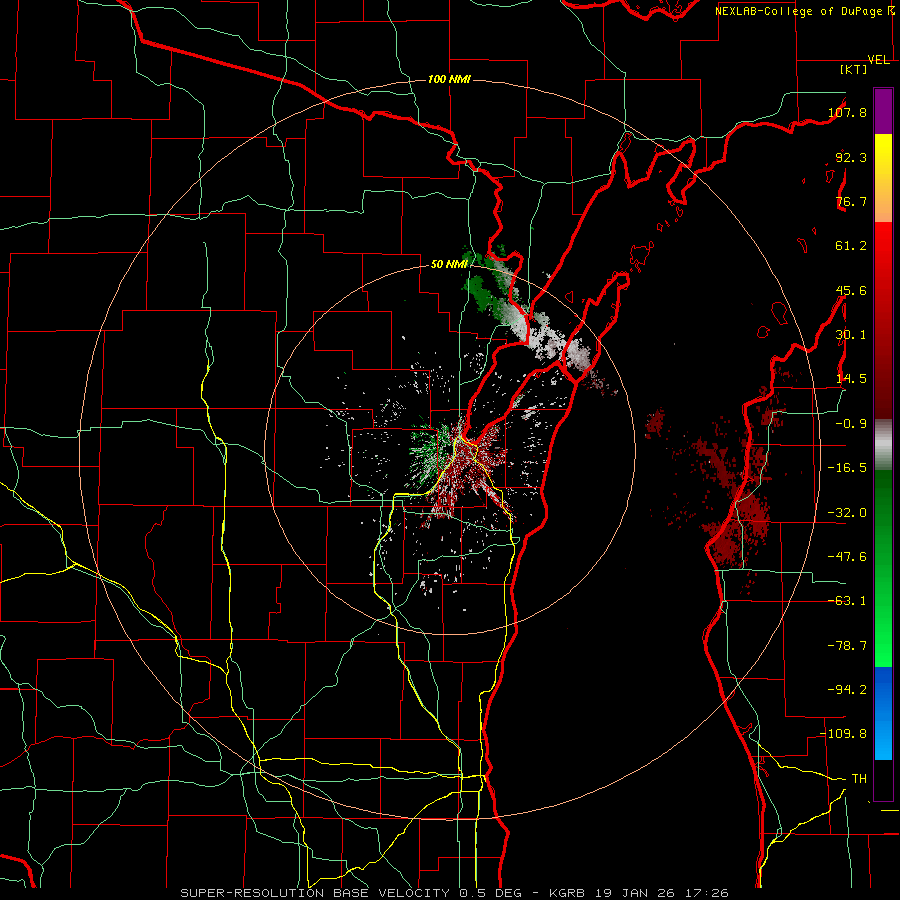Select the -47.6 scale value

coord(847,557)
